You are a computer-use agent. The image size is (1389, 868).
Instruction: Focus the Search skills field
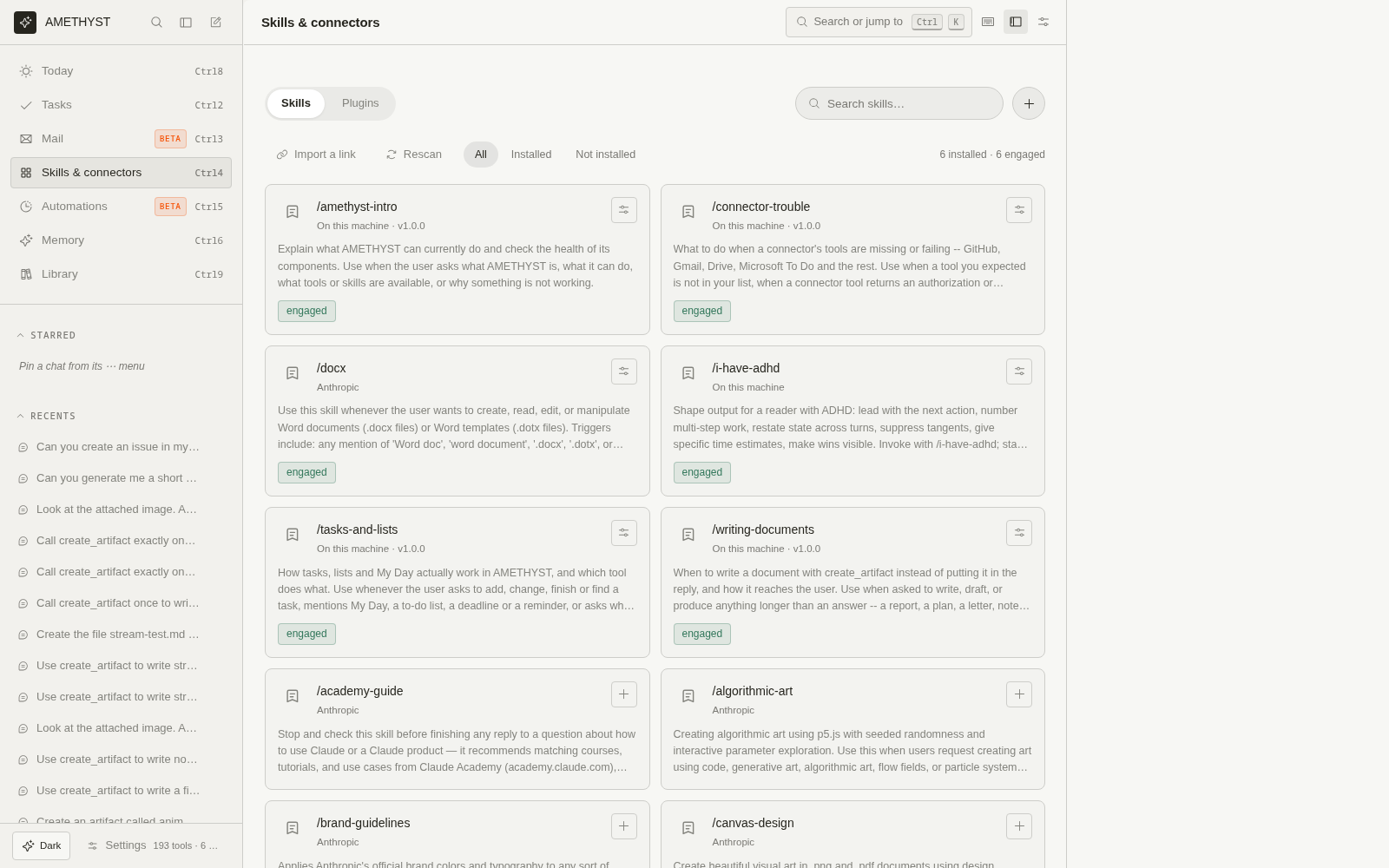[x=899, y=103]
